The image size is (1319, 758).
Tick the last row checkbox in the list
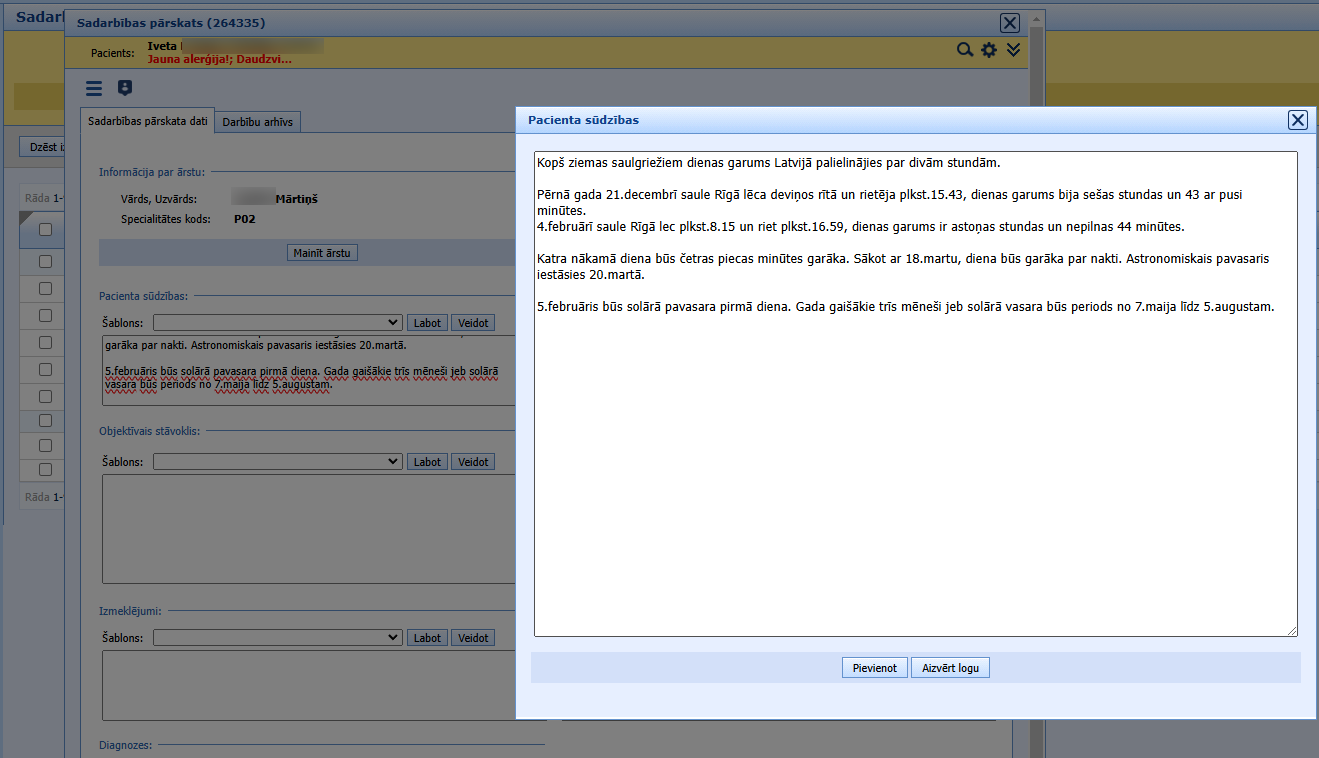click(45, 469)
